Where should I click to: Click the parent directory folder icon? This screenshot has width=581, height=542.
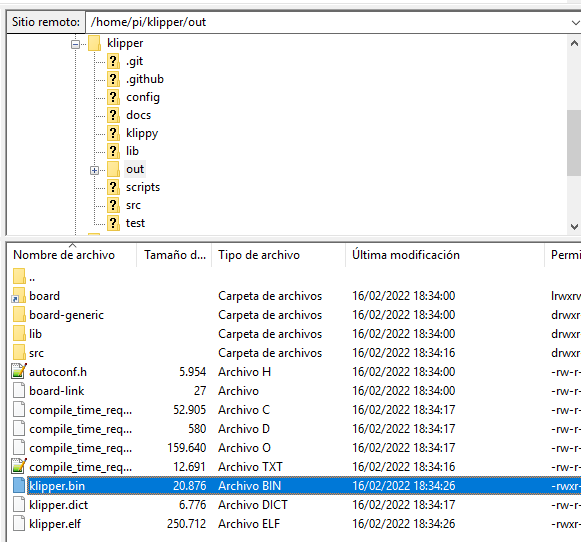(19, 277)
